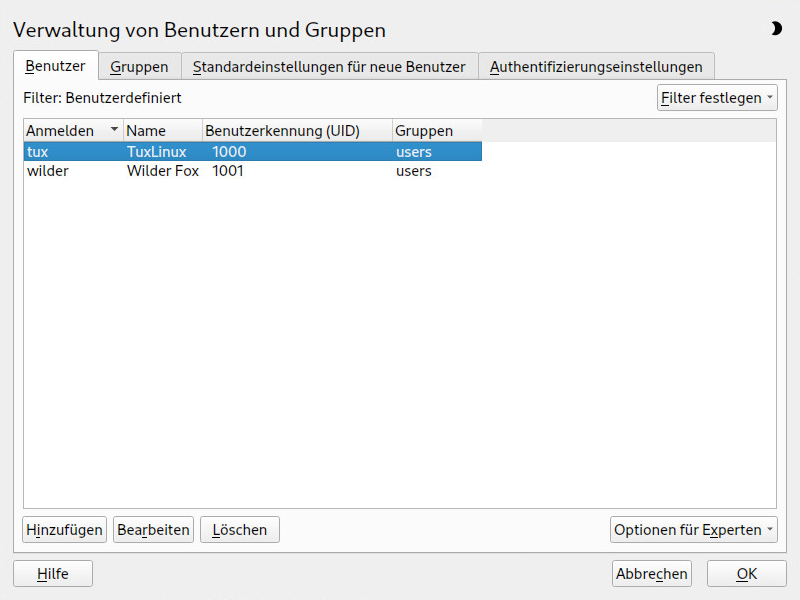Open Standardeinstellungen für neue Benutzer tab
The image size is (800, 600).
(x=329, y=67)
